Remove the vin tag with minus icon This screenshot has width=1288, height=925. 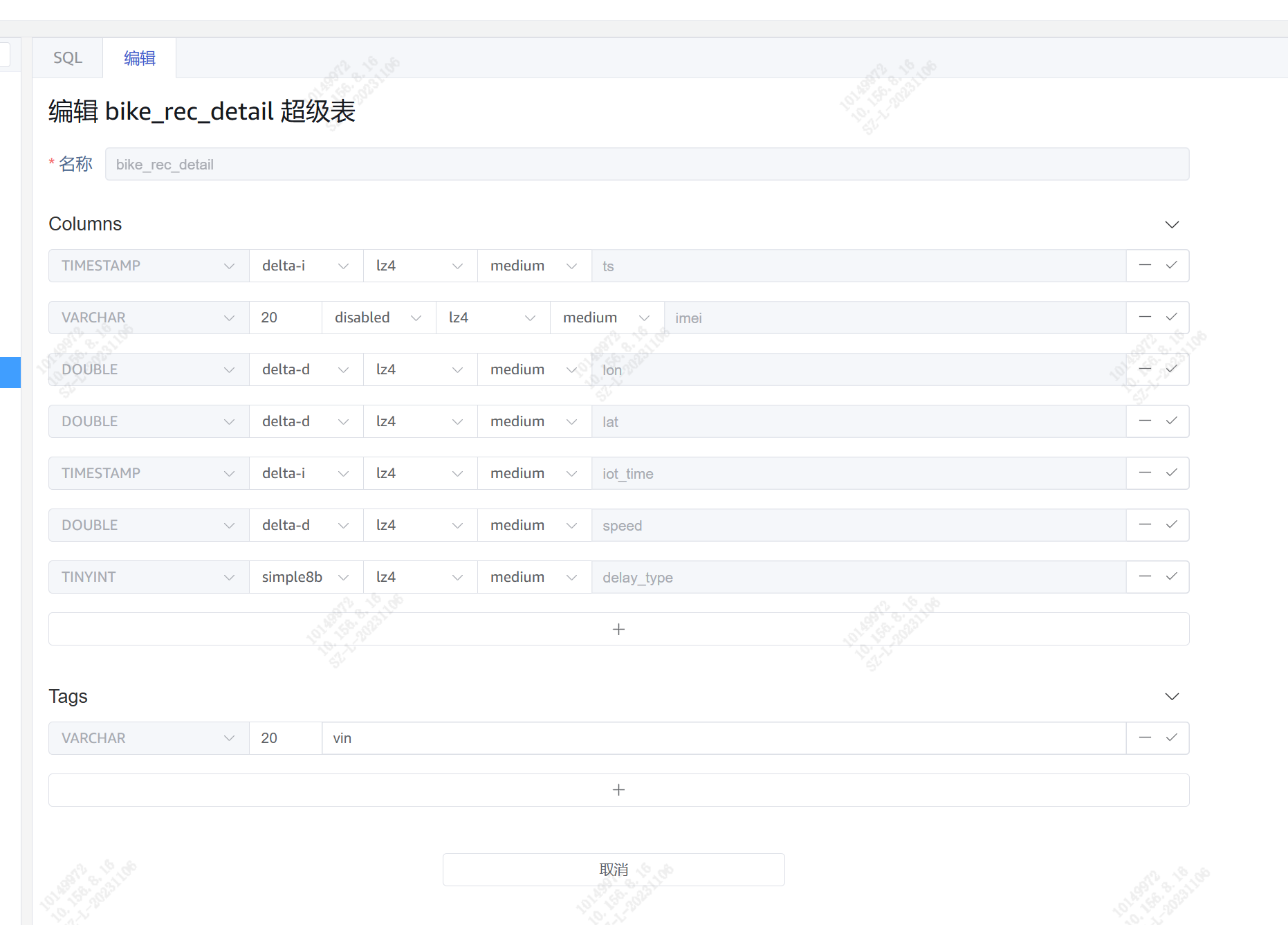point(1145,738)
